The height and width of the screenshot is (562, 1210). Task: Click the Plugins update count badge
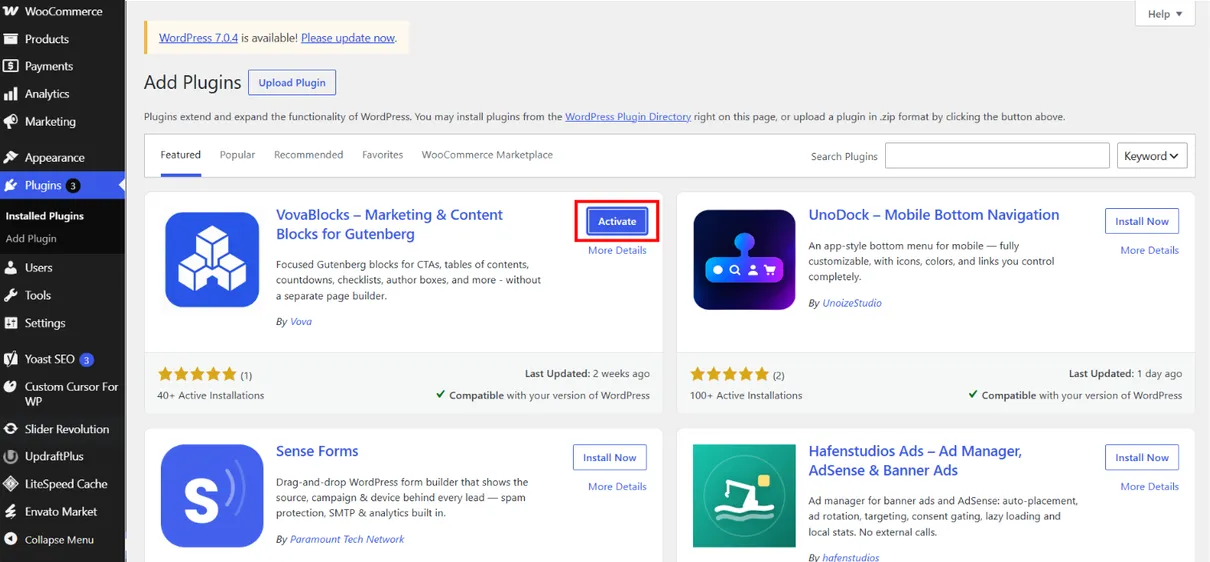click(x=73, y=186)
